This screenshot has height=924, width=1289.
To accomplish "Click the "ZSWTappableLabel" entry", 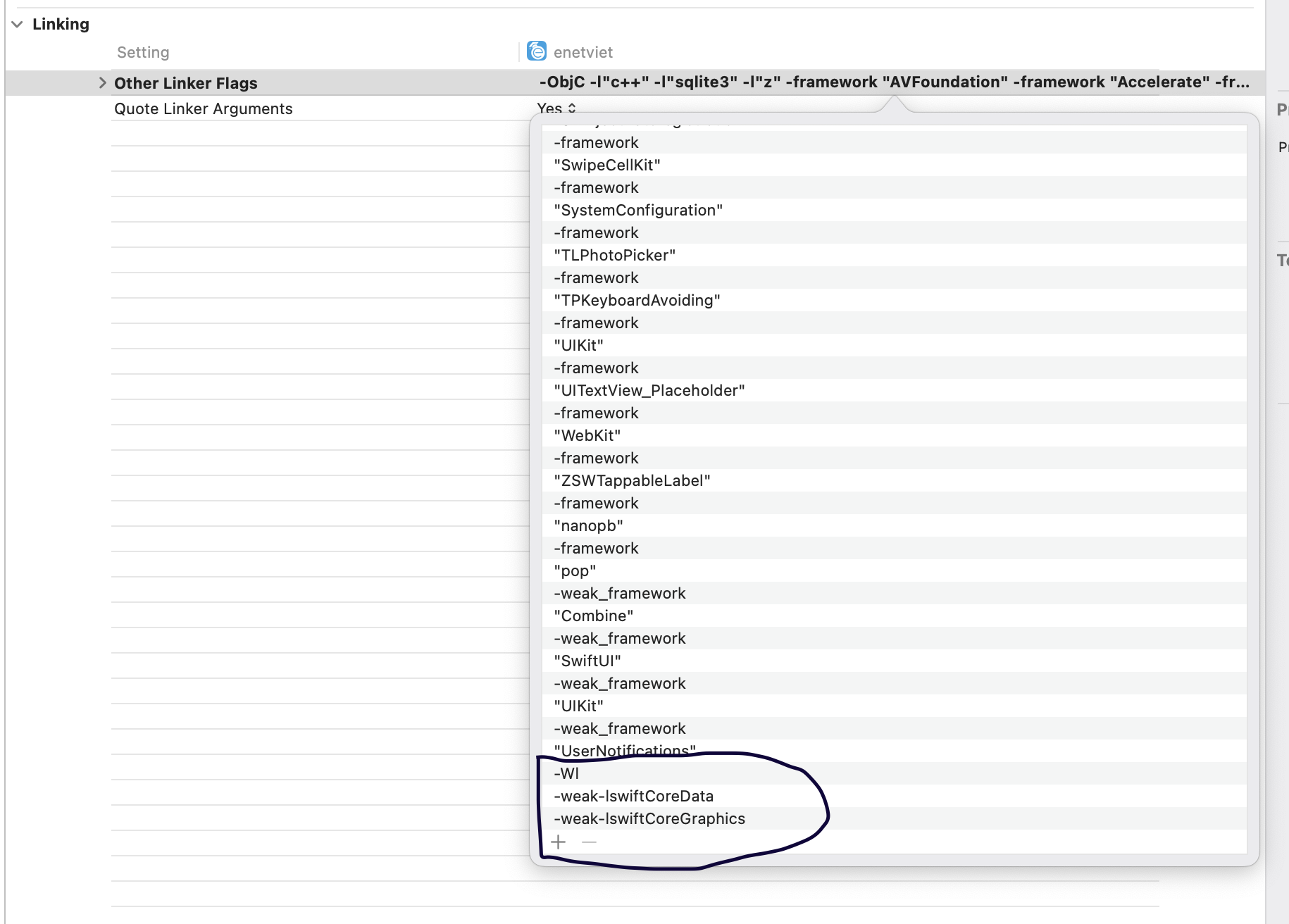I will tap(632, 481).
